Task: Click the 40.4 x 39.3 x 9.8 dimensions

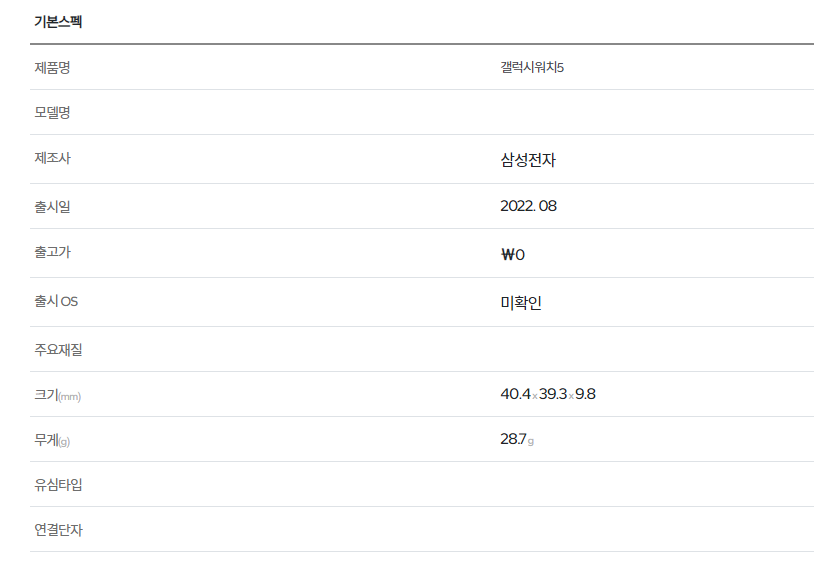Action: [548, 394]
